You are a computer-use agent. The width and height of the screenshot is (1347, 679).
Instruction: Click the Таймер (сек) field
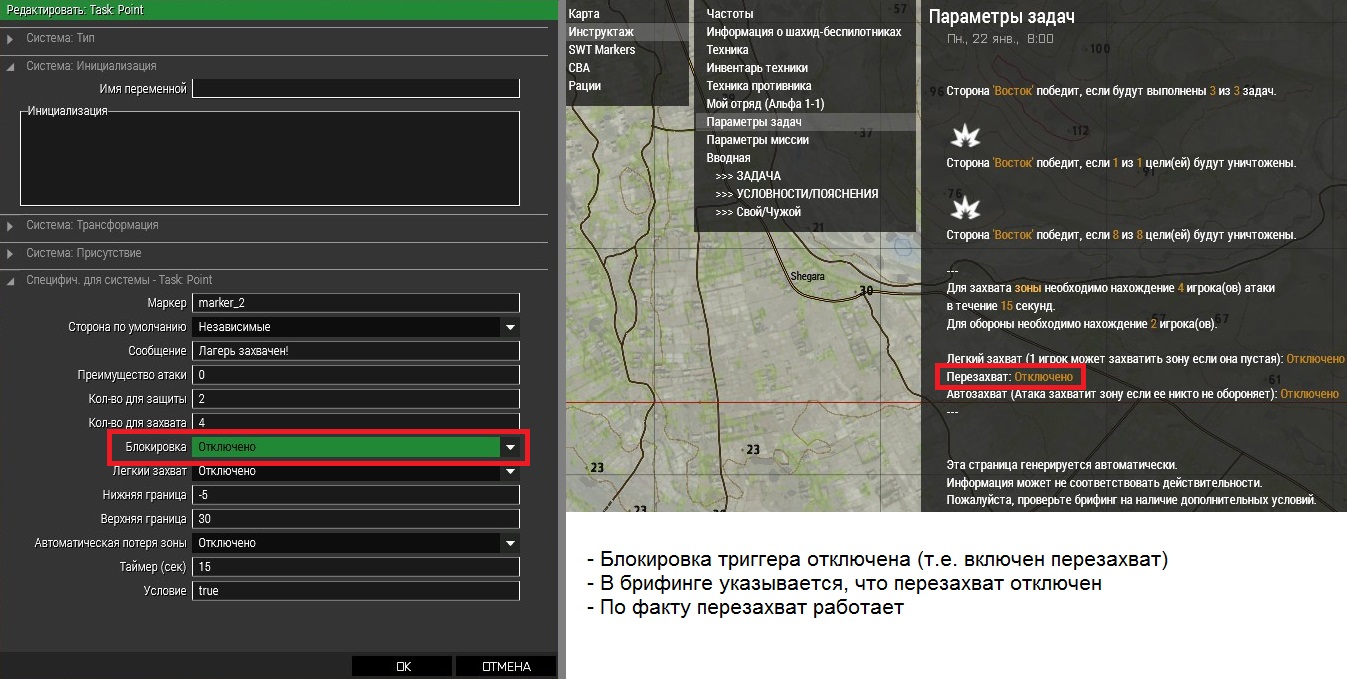pyautogui.click(x=355, y=567)
